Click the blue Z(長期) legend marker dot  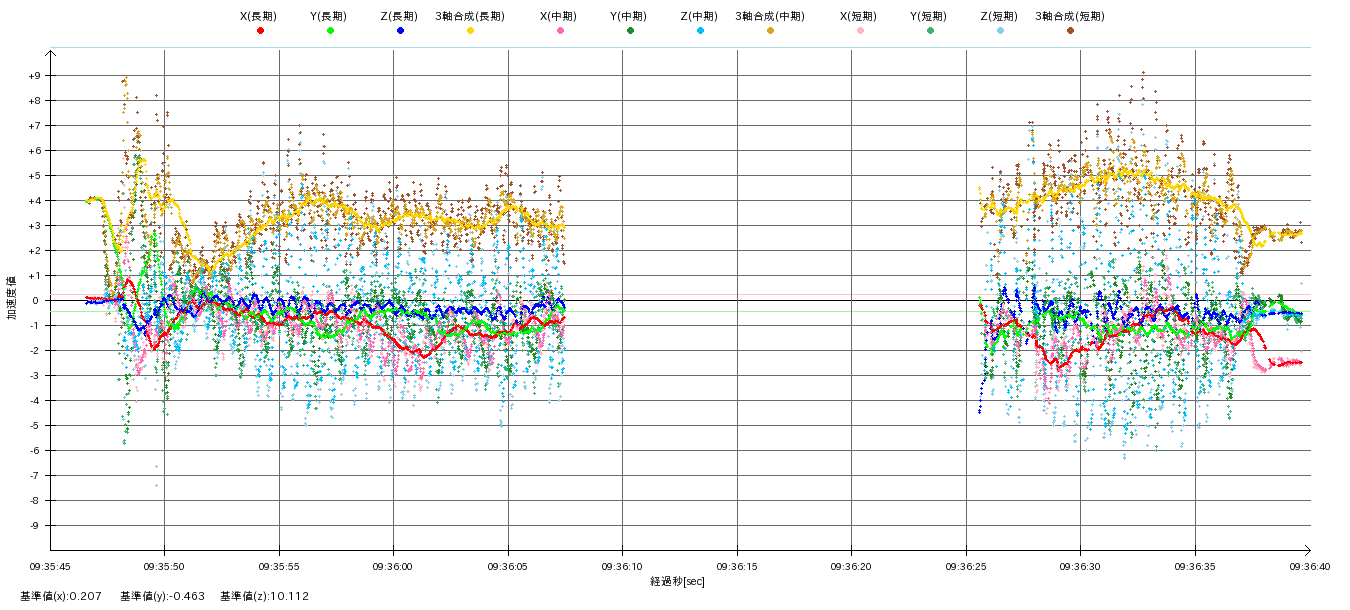pyautogui.click(x=400, y=31)
